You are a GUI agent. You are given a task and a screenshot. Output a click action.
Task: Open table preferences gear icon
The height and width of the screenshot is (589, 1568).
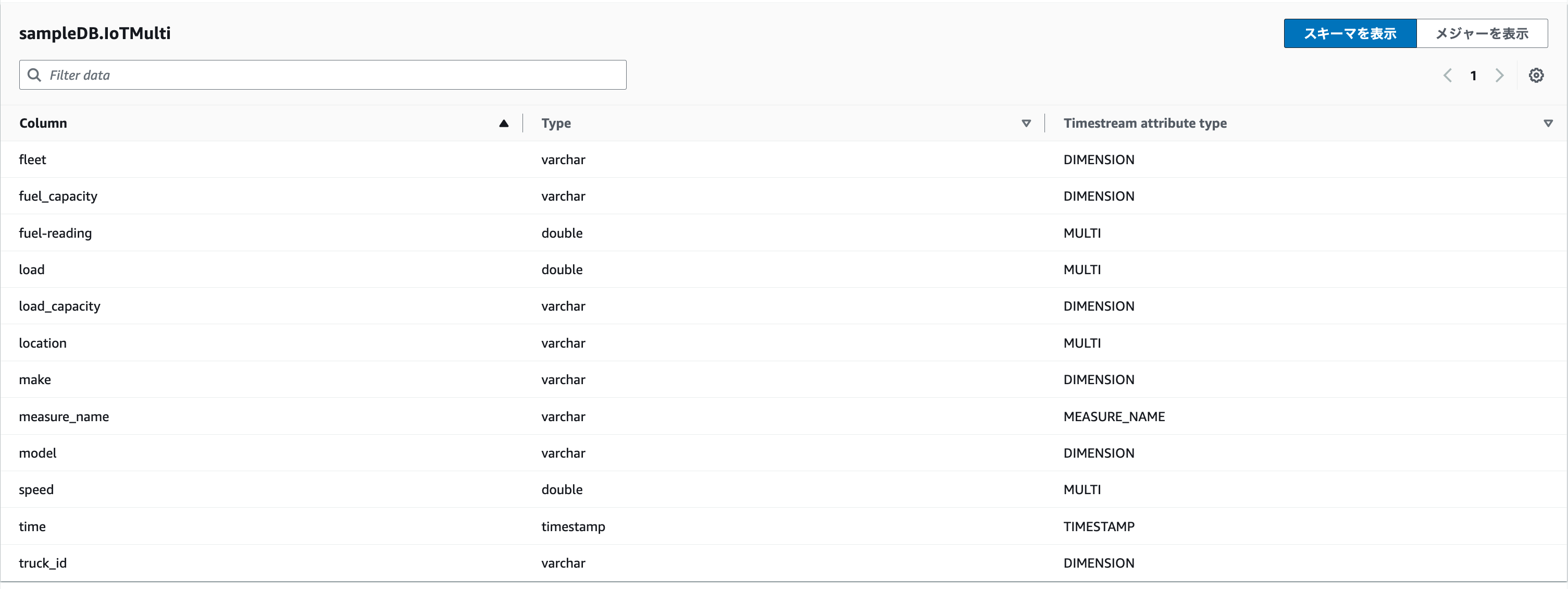coord(1536,75)
